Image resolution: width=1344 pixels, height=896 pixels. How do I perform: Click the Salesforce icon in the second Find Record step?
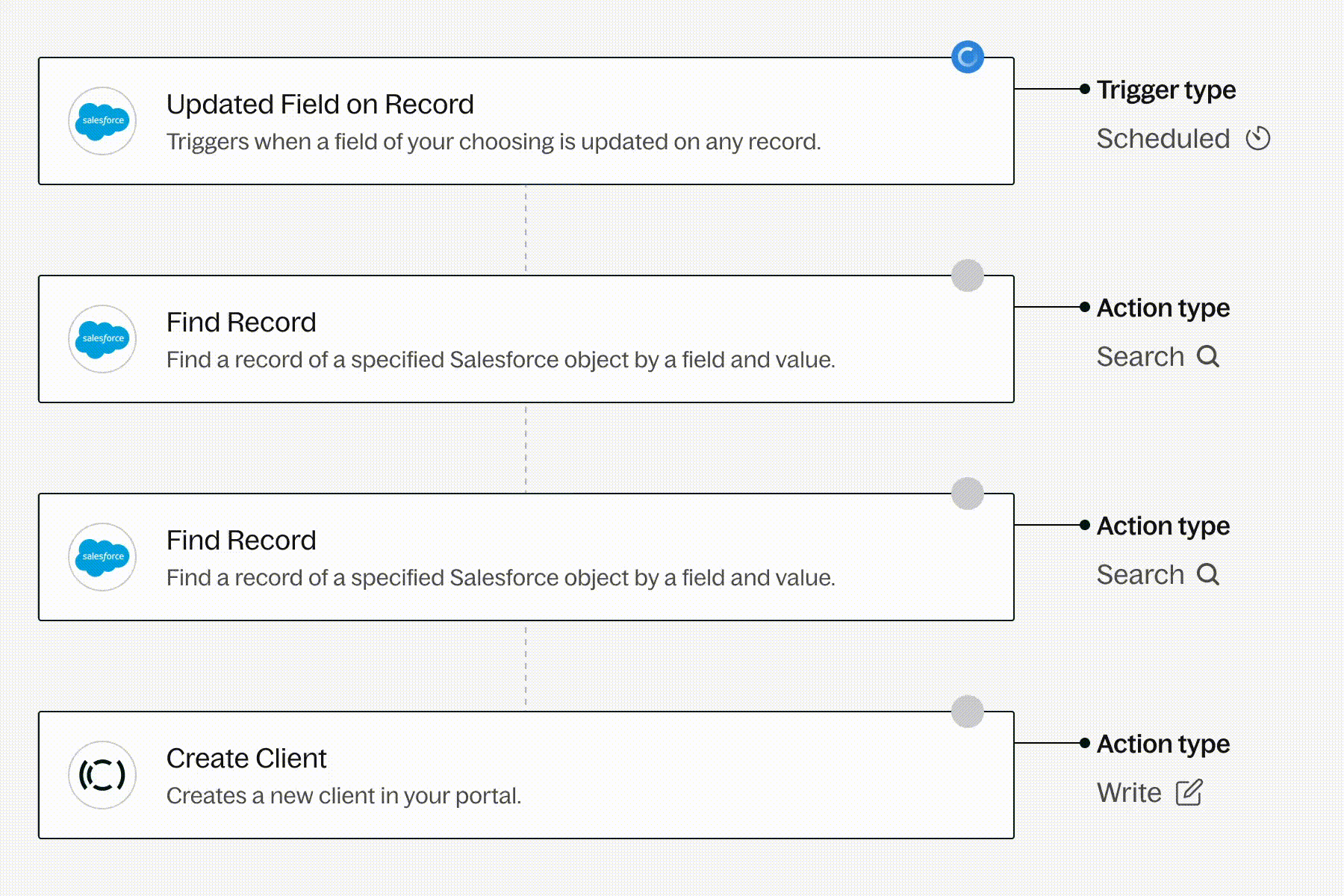102,557
